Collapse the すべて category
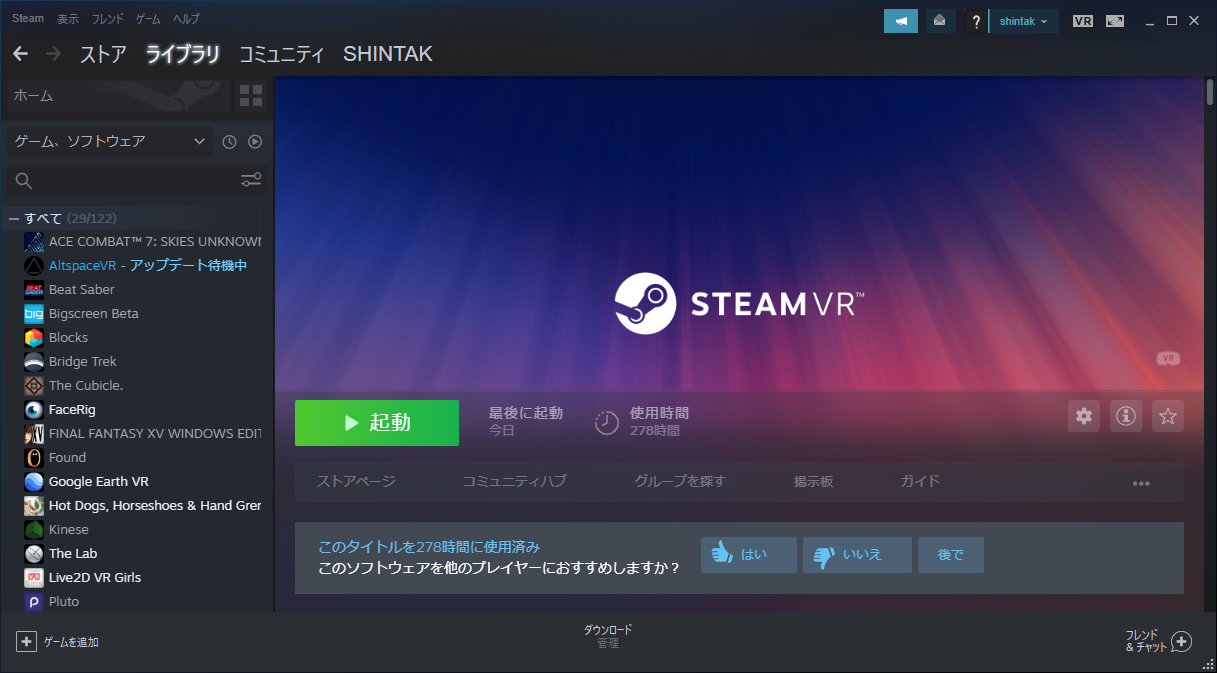The width and height of the screenshot is (1217, 673). [14, 218]
